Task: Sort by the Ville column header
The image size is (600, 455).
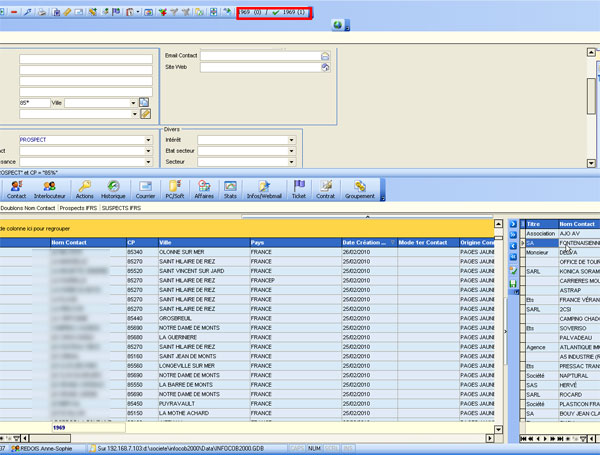Action: pyautogui.click(x=204, y=243)
